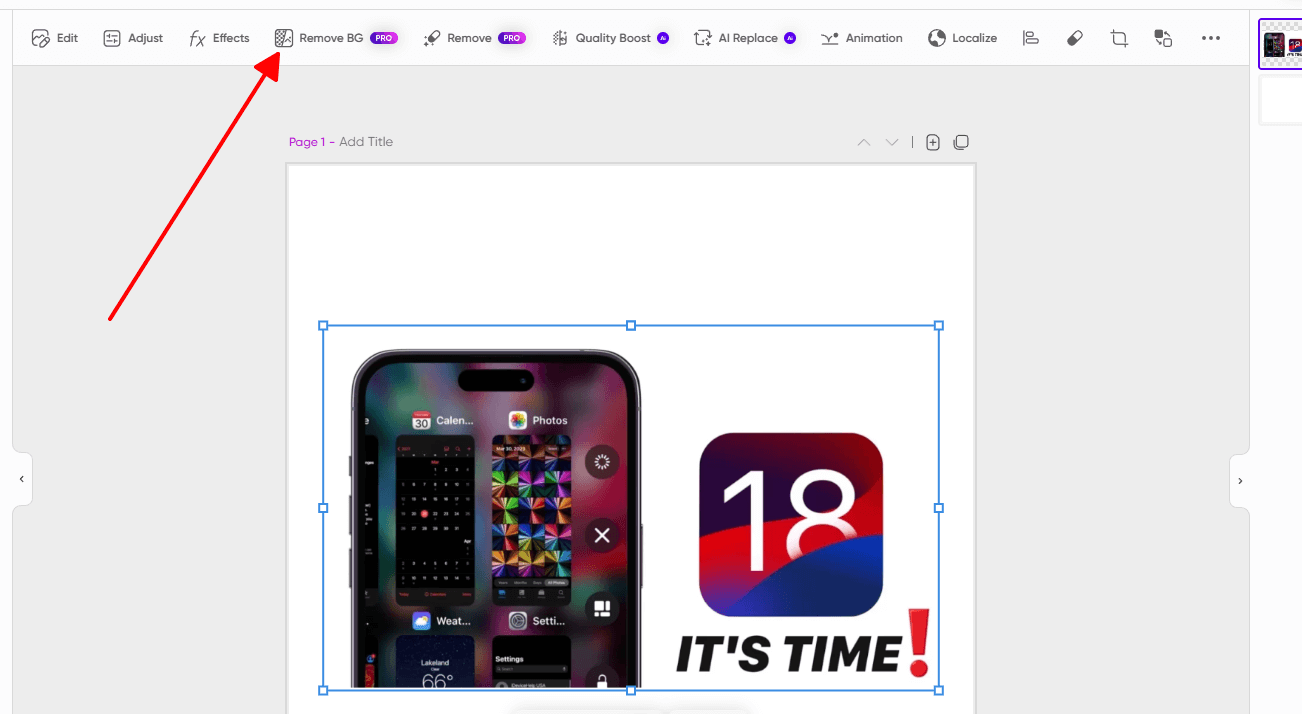Click Add Title page field
Viewport: 1302px width, 714px height.
pos(366,142)
